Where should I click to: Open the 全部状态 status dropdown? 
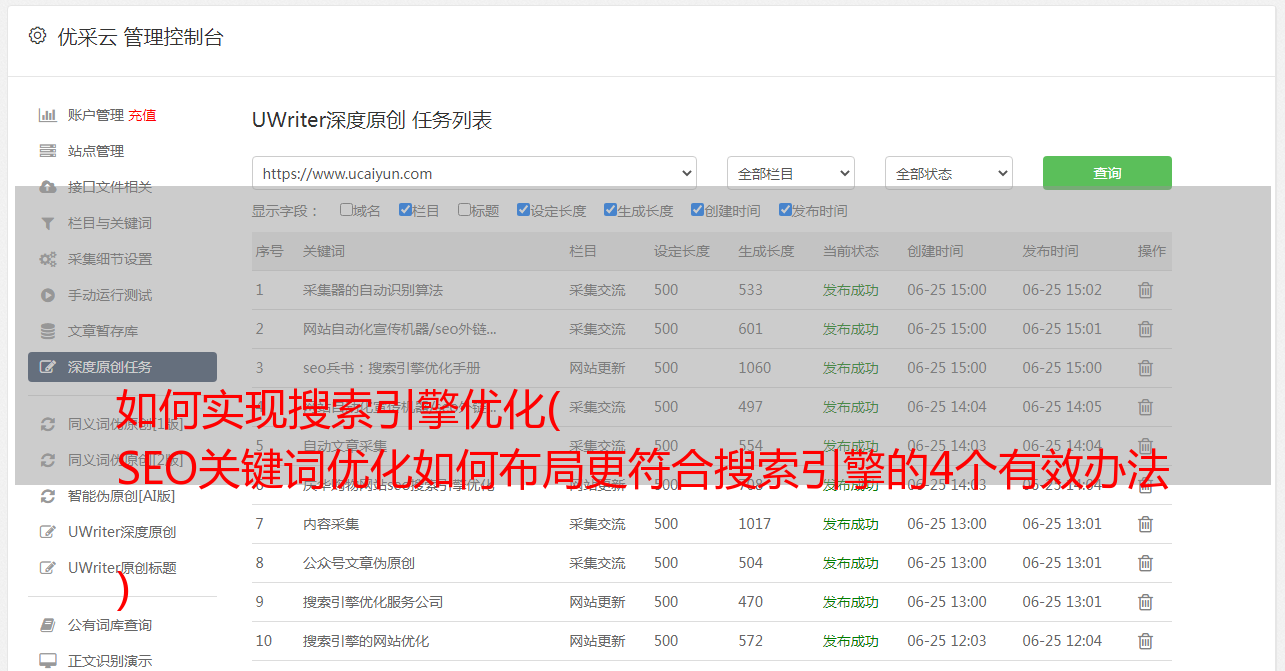coord(948,173)
